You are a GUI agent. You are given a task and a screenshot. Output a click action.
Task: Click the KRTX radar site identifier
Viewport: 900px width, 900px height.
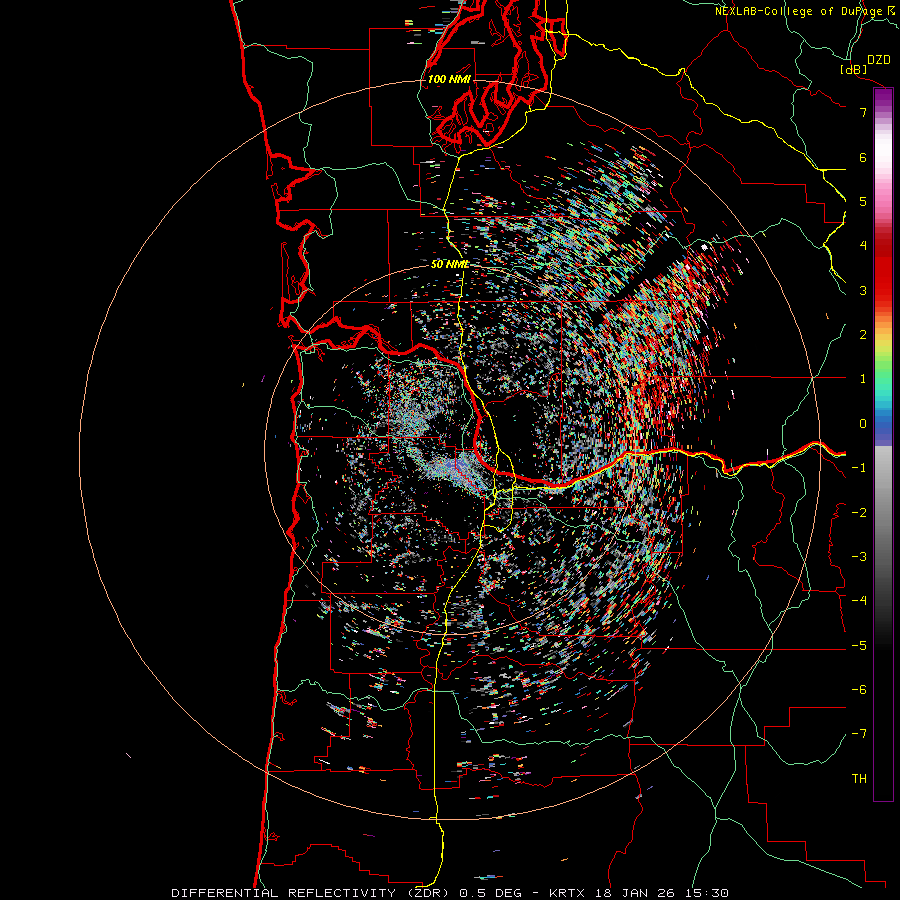click(567, 893)
